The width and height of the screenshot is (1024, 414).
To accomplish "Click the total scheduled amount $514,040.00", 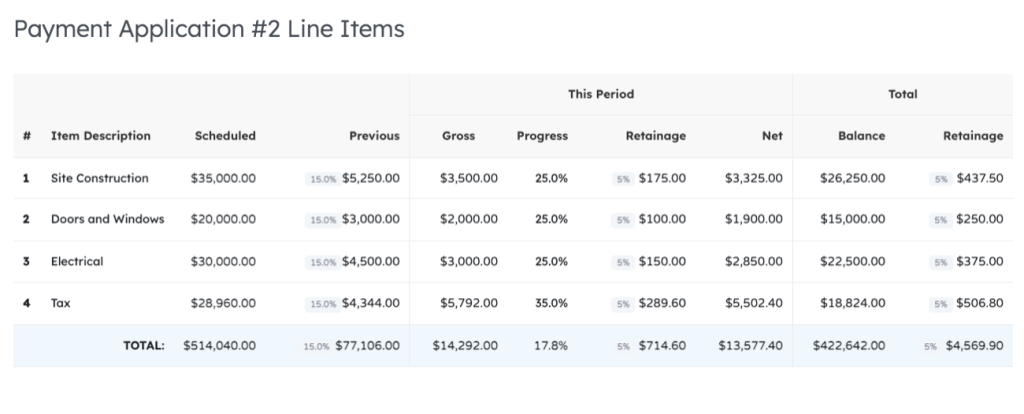I will click(219, 345).
